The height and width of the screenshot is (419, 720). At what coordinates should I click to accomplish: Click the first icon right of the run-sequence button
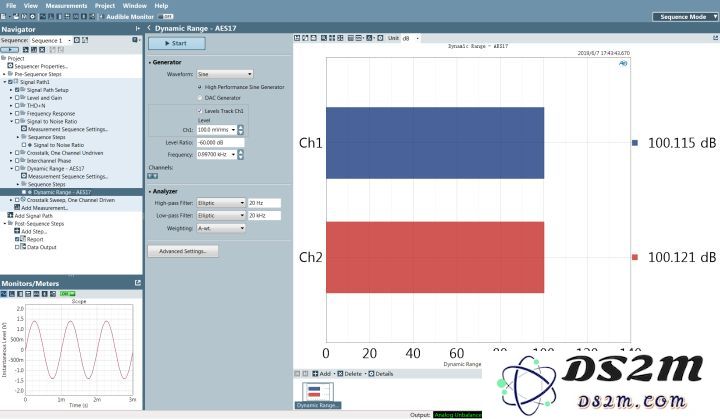(26, 50)
